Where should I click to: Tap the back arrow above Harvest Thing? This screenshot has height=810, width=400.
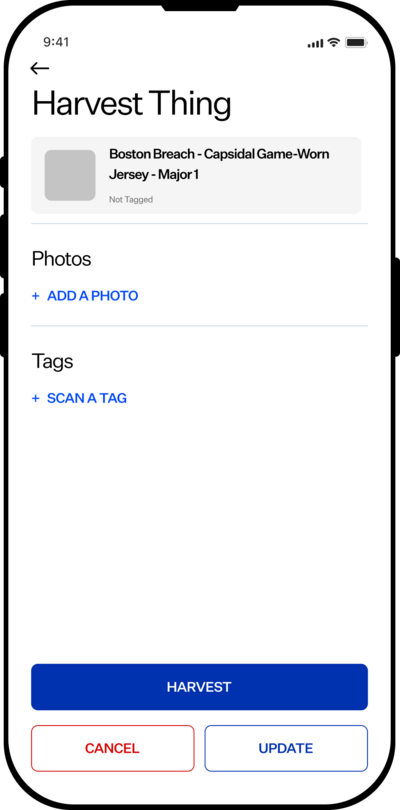39,68
